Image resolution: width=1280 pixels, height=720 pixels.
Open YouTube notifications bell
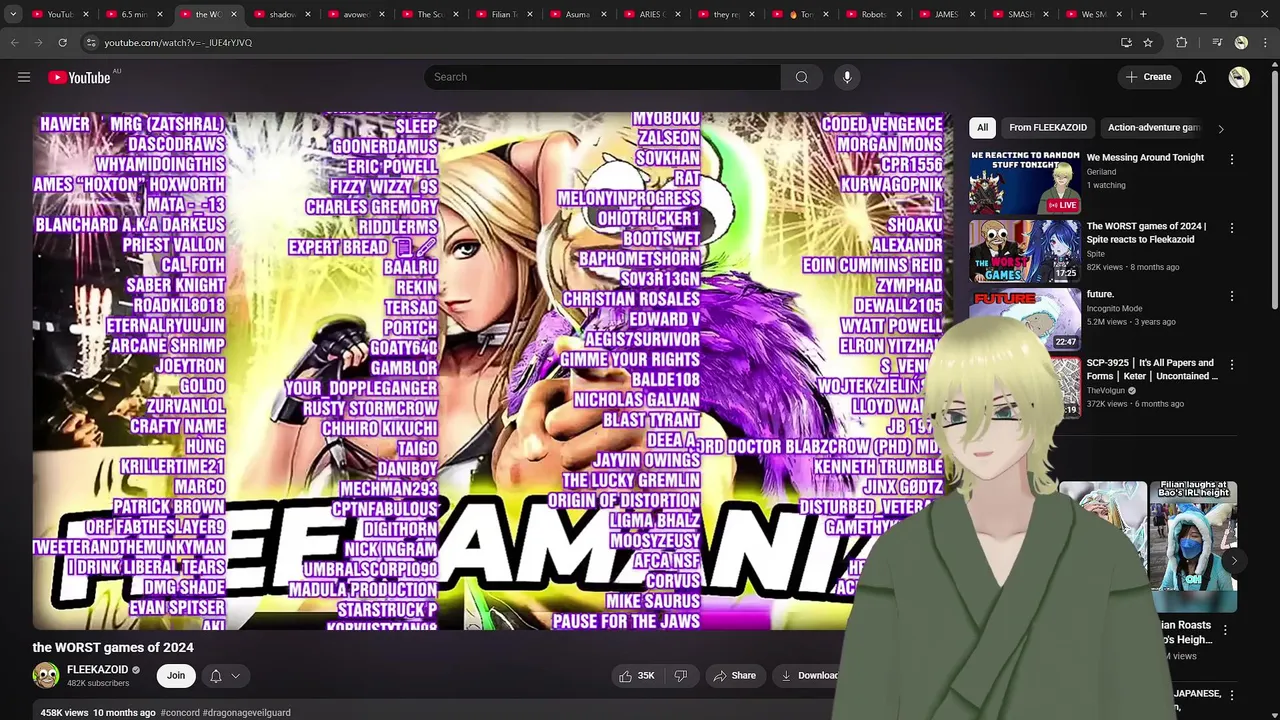pos(1200,77)
